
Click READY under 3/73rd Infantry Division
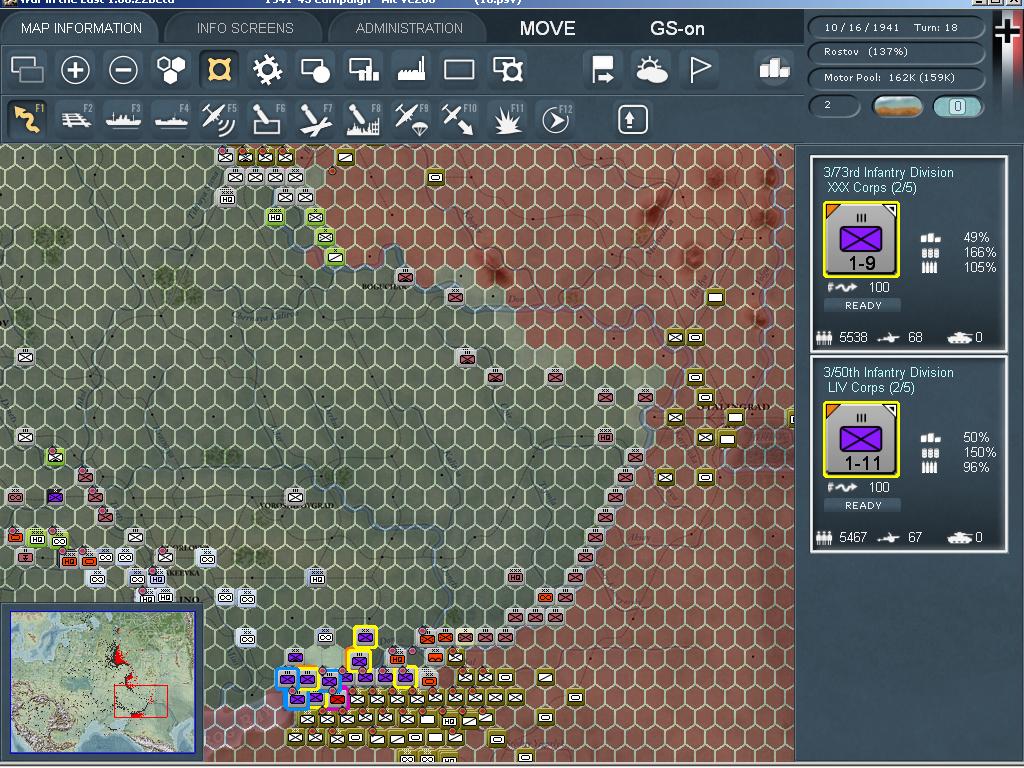point(863,305)
